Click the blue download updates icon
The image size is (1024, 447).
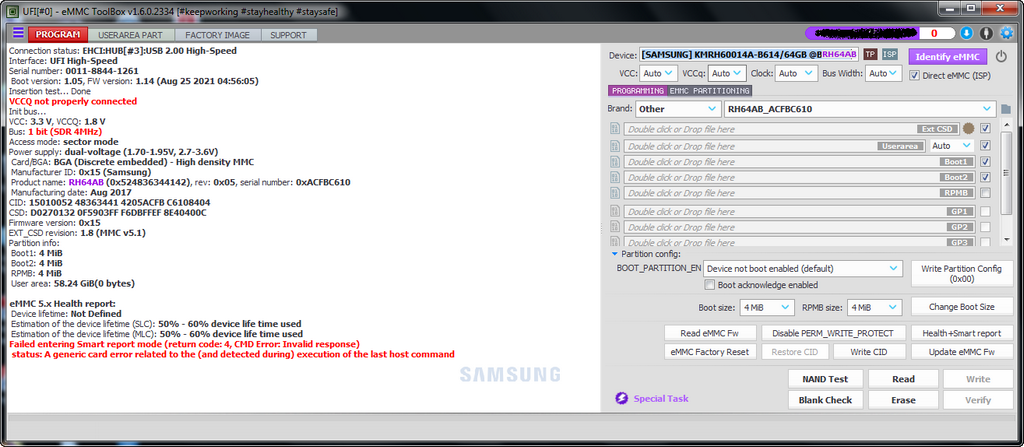[967, 33]
